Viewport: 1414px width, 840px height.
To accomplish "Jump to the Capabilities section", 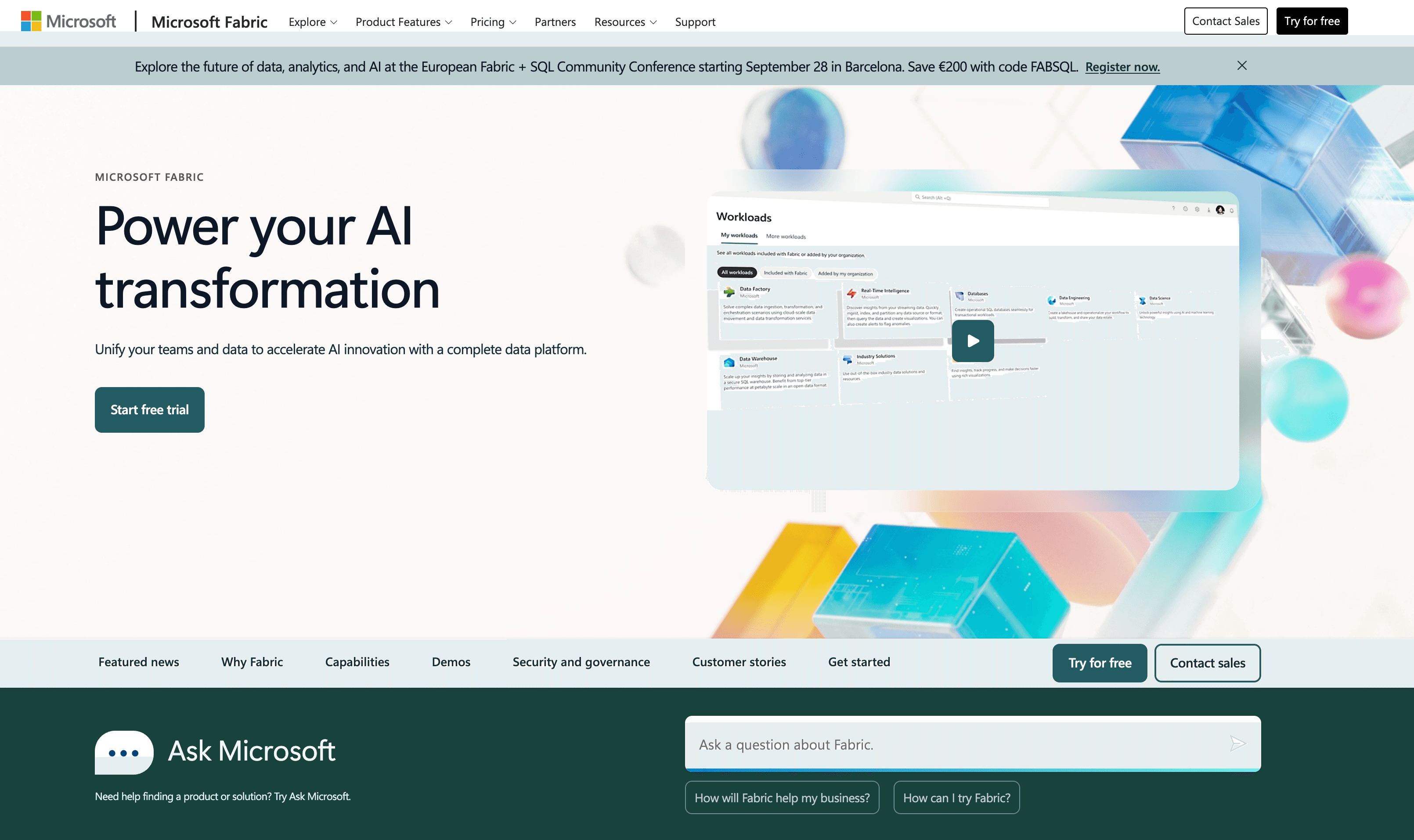I will click(x=357, y=662).
